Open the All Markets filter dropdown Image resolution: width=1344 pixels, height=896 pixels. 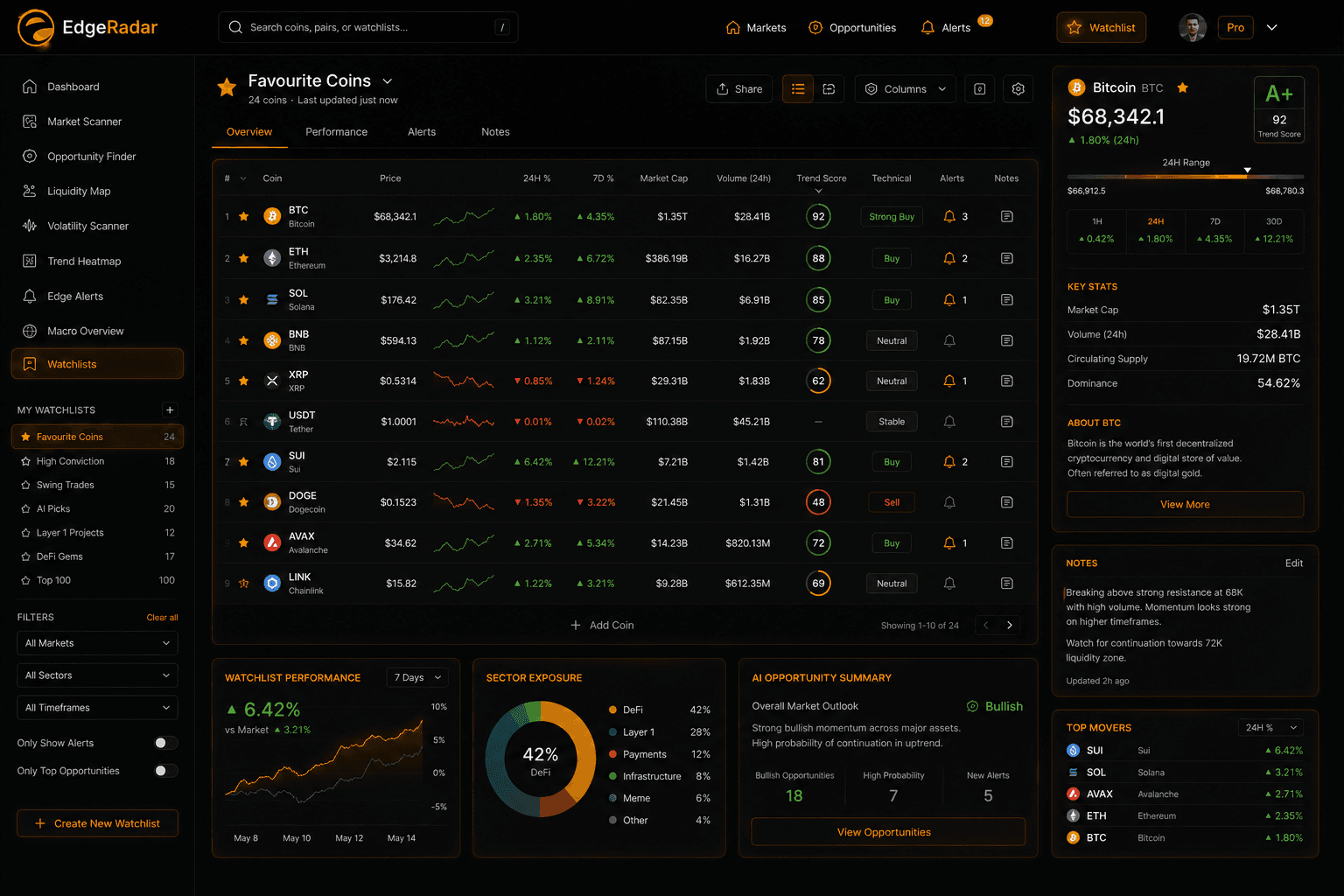[x=97, y=643]
